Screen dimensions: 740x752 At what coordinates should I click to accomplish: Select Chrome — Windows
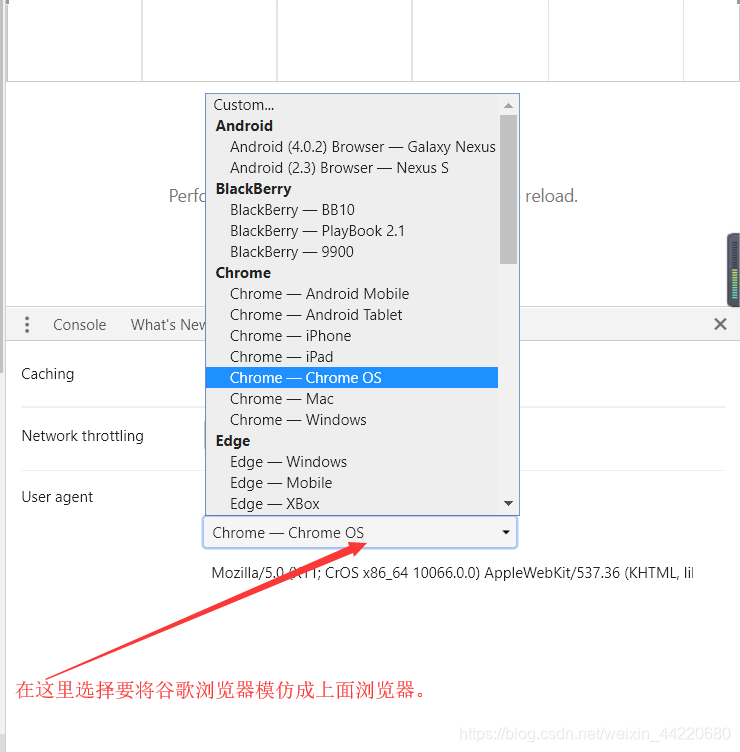tap(352, 420)
